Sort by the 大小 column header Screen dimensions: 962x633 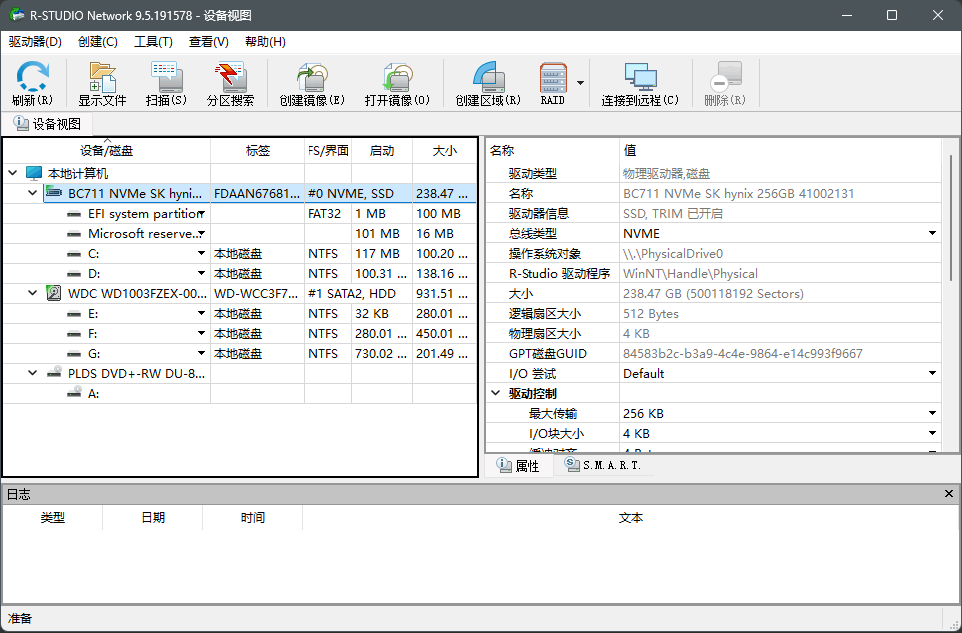(444, 151)
